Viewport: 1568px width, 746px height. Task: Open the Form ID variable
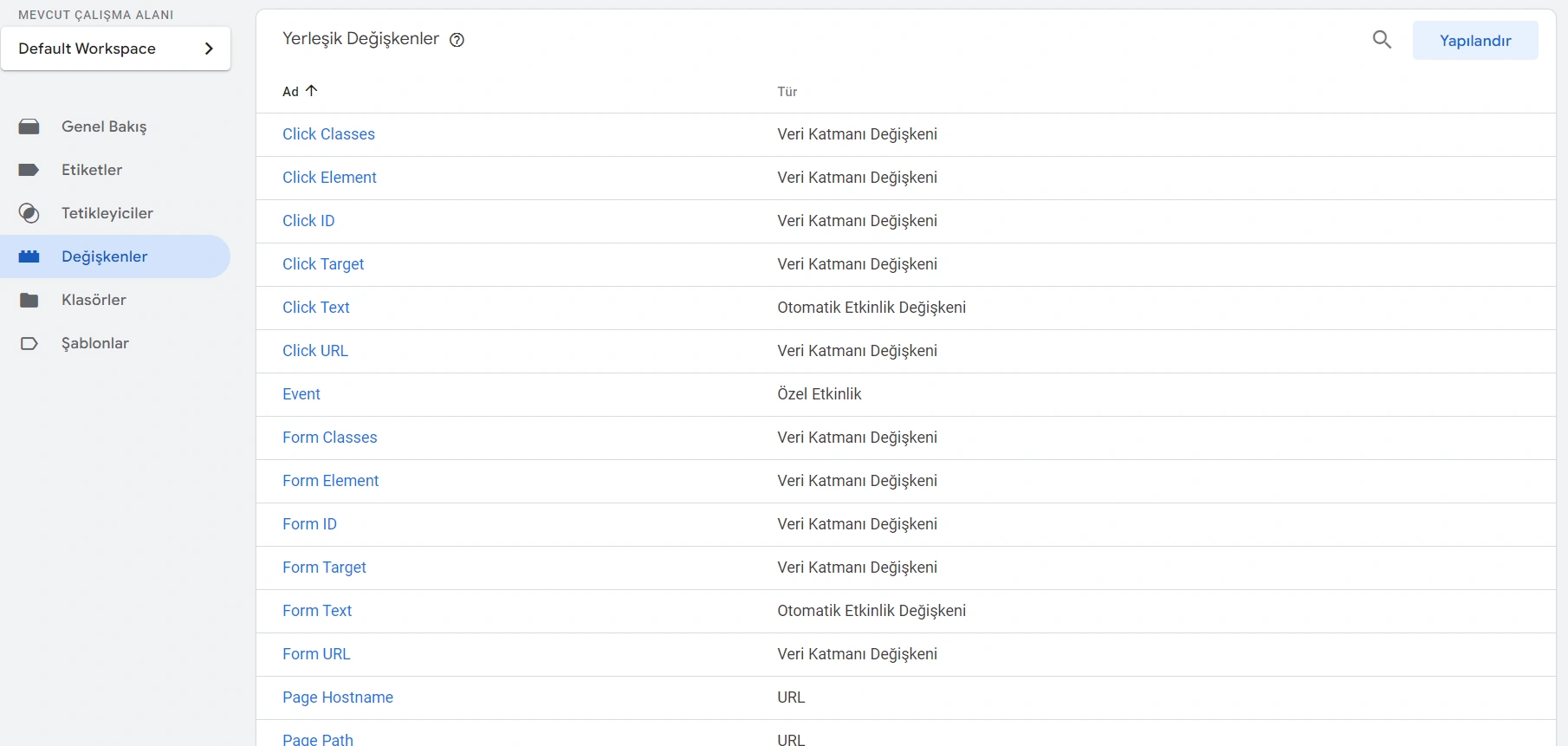click(309, 524)
